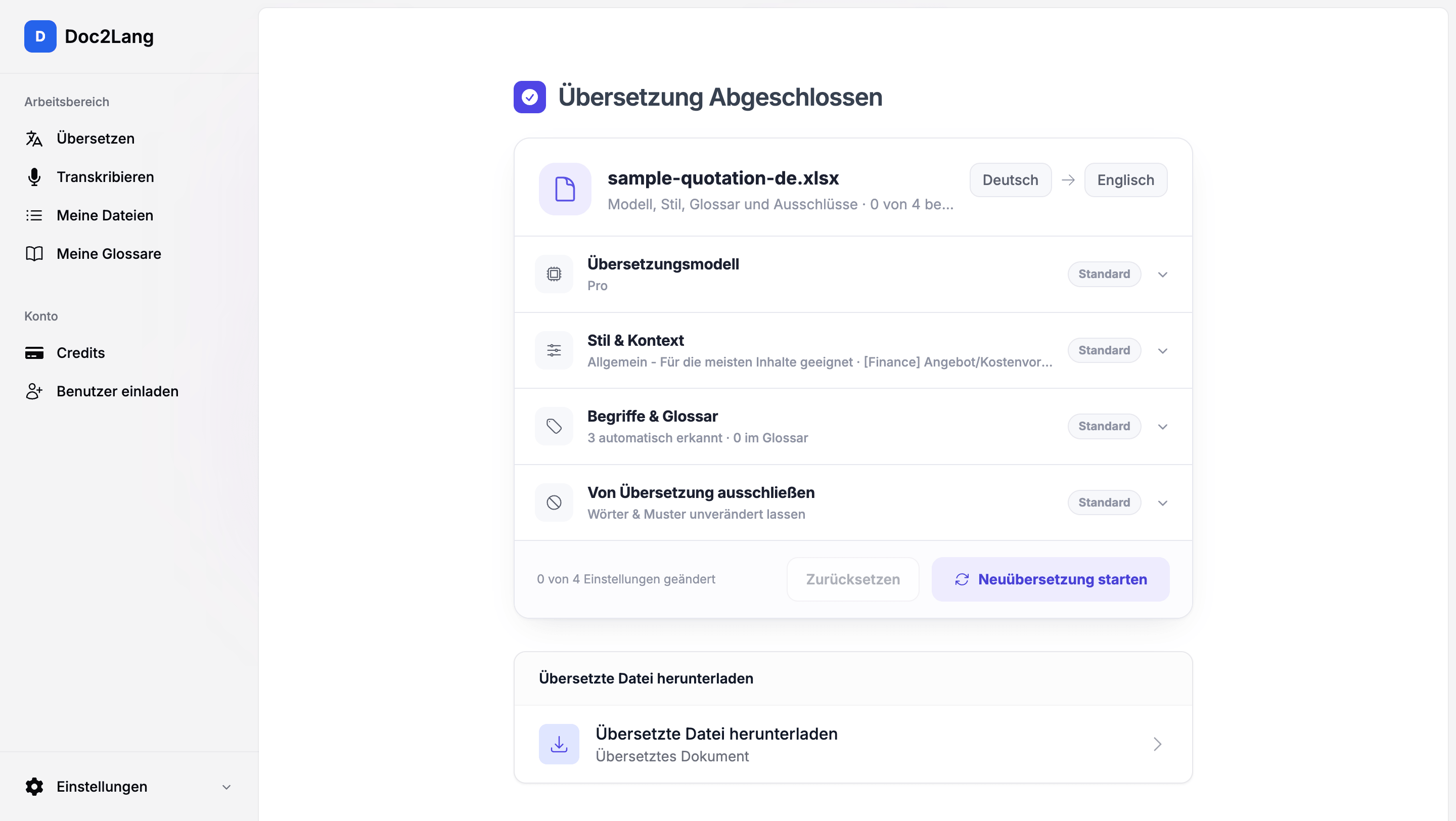Image resolution: width=1456 pixels, height=821 pixels.
Task: Click the translate icon beside Übersetzen
Action: click(34, 139)
